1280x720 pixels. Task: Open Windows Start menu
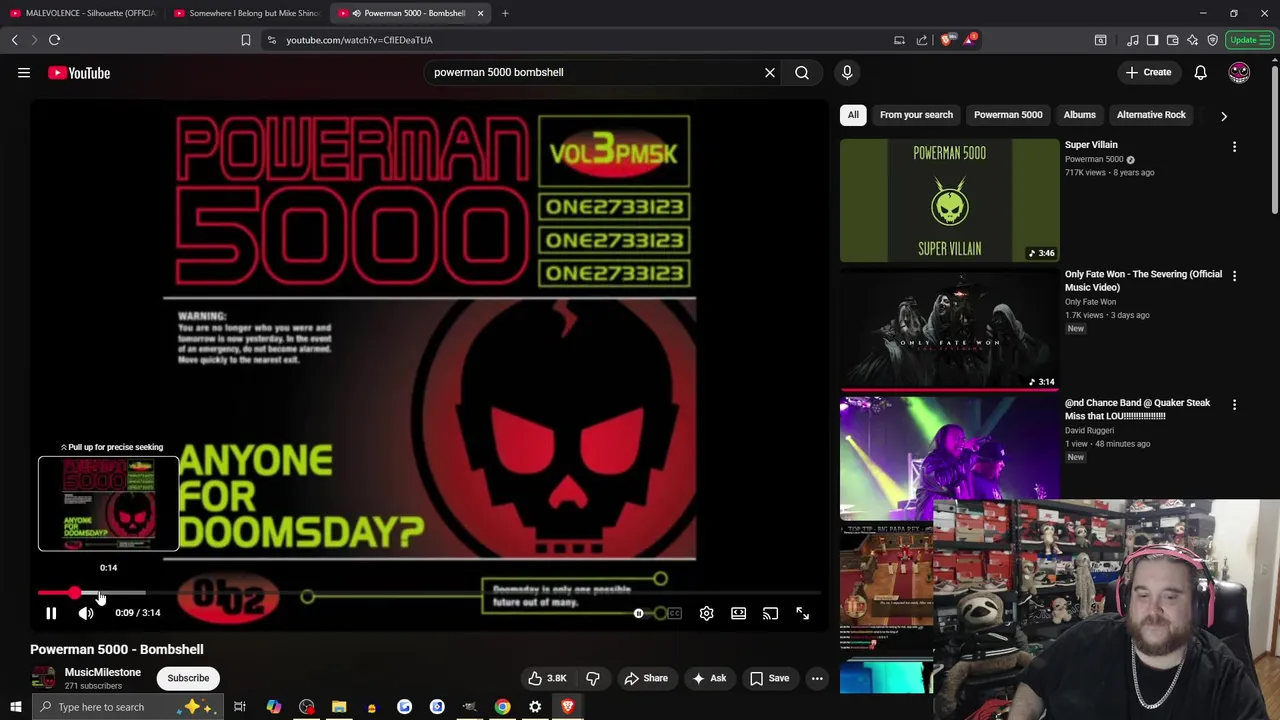pyautogui.click(x=15, y=707)
